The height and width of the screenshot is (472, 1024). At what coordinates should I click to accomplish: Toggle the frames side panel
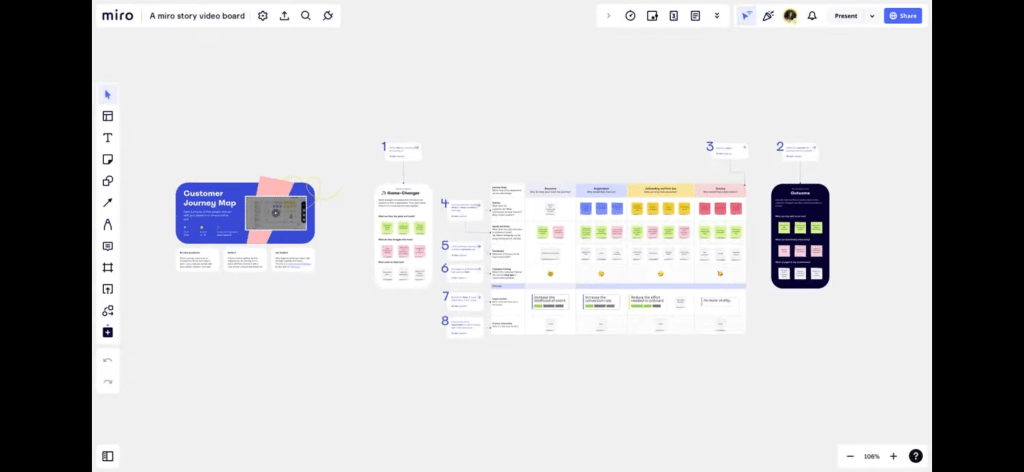coord(108,456)
